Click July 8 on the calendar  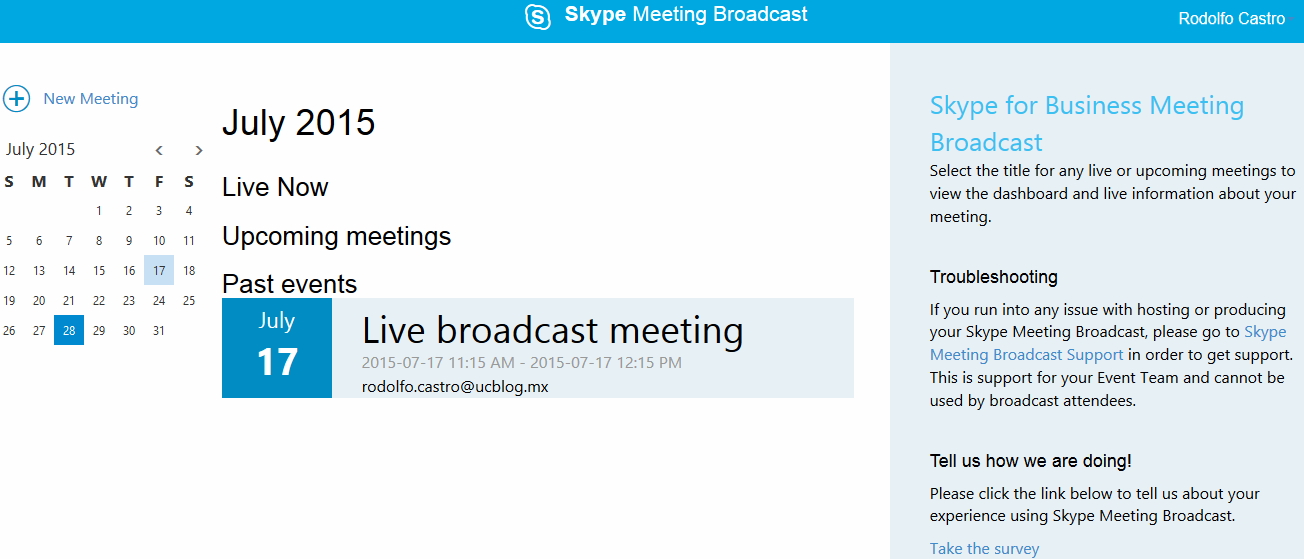tap(99, 241)
